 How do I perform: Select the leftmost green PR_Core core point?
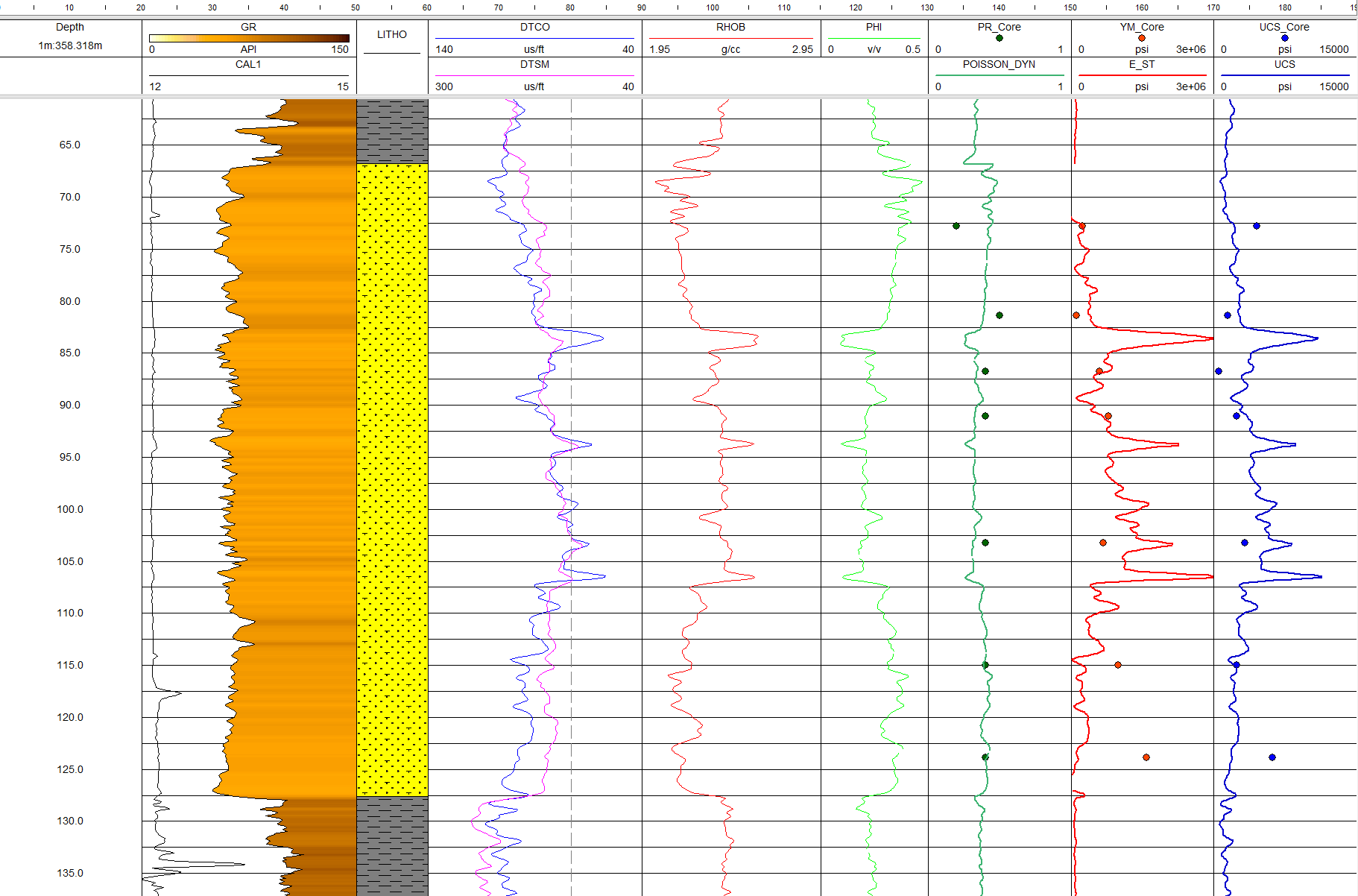click(956, 226)
